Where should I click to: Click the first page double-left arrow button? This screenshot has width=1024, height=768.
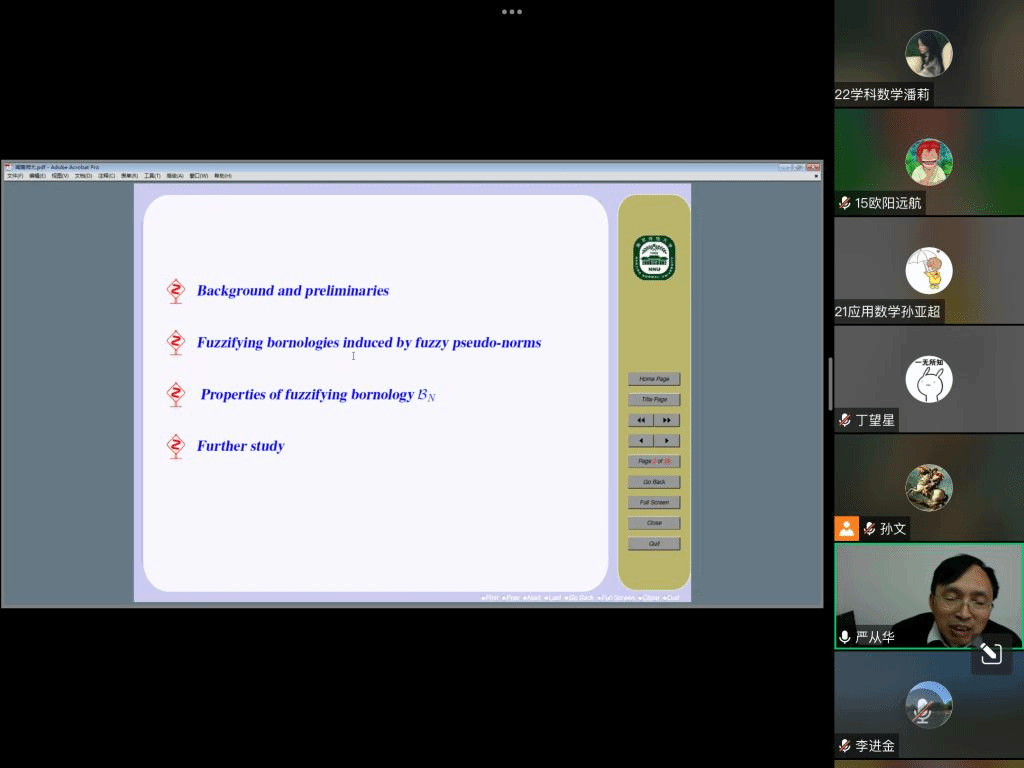641,420
